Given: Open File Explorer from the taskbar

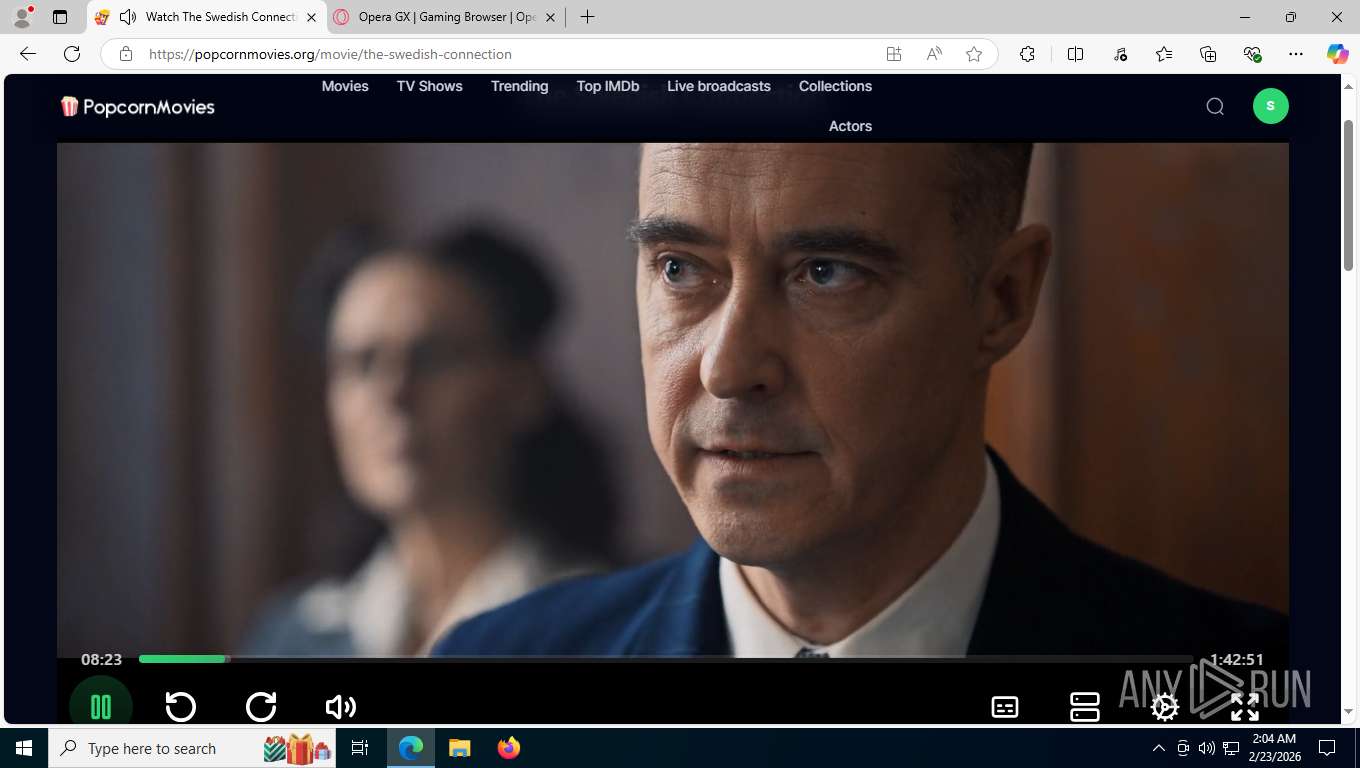Looking at the screenshot, I should [459, 748].
